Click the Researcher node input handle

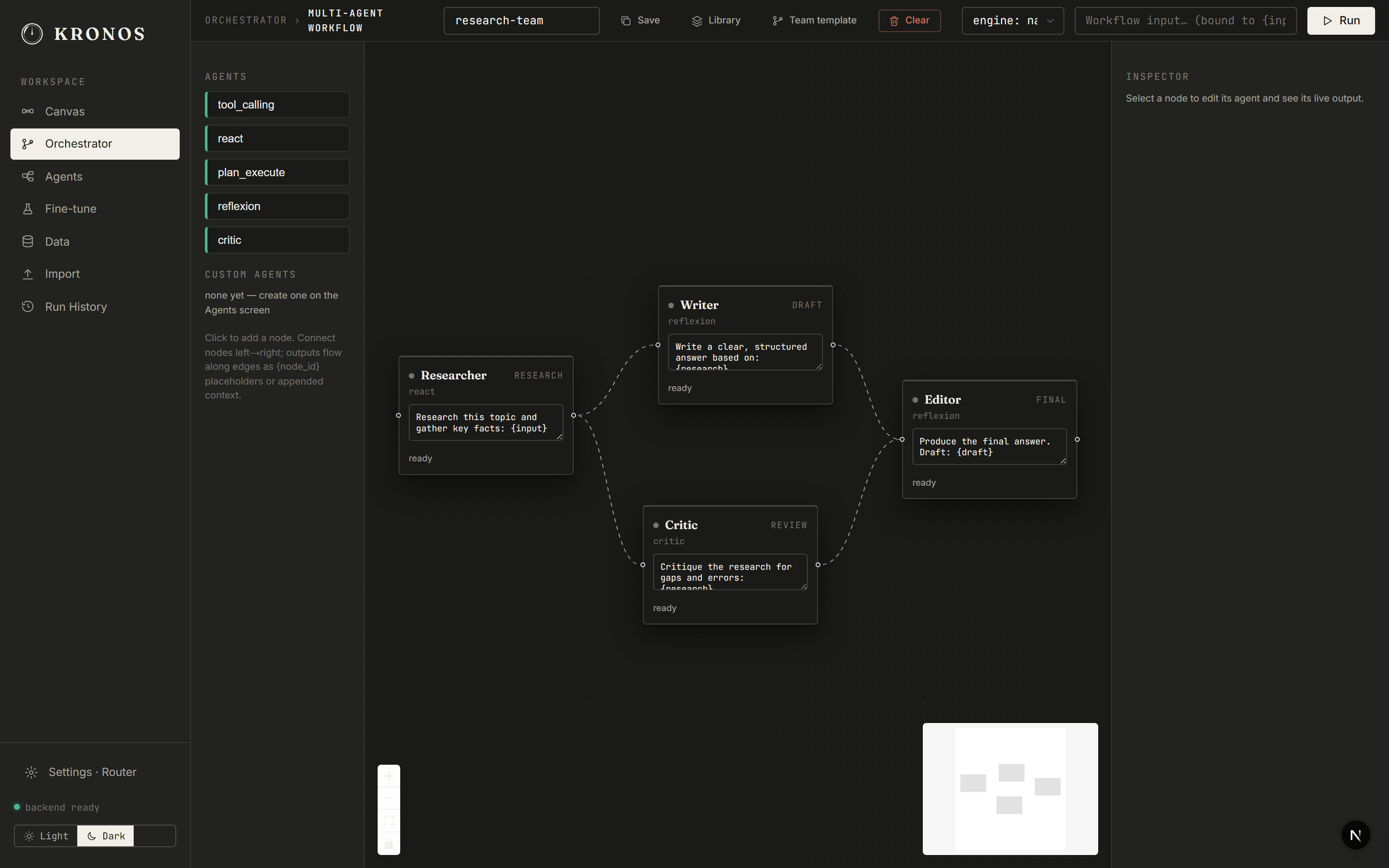[398, 415]
